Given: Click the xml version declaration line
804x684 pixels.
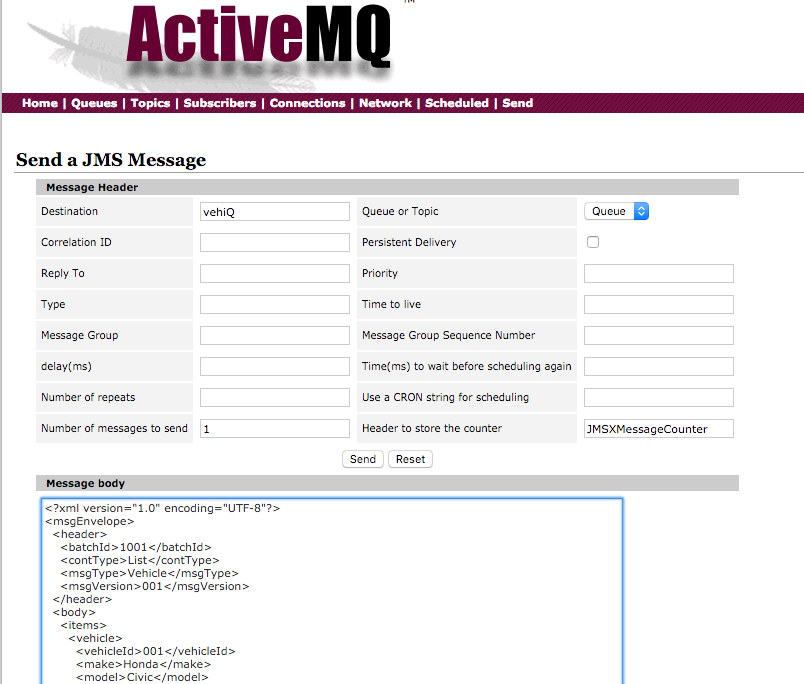Looking at the screenshot, I should tap(163, 508).
